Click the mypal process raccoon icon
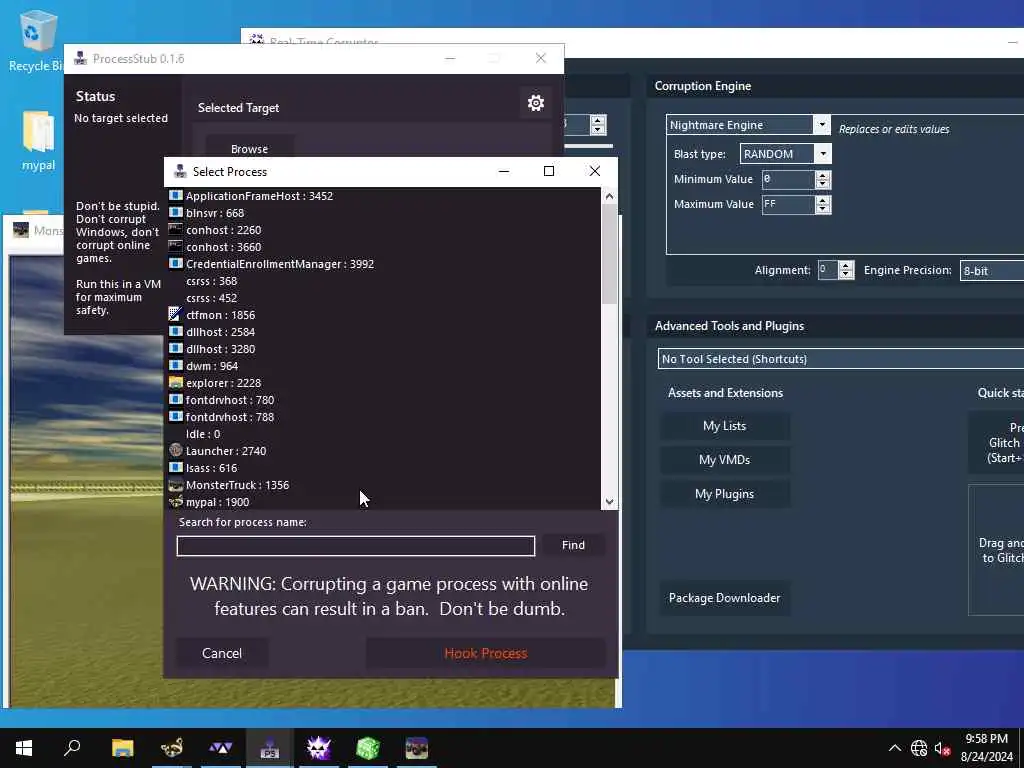Screen dimensions: 1024x768 click(176, 502)
